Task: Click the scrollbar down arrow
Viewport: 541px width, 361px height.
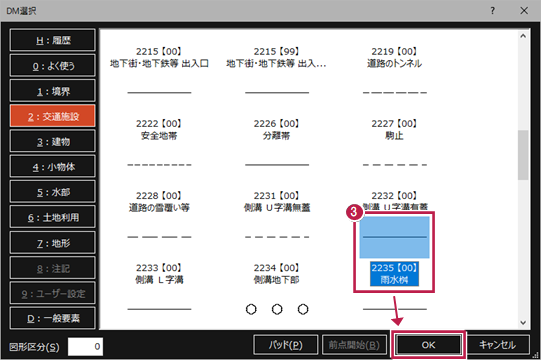Action: coord(523,323)
